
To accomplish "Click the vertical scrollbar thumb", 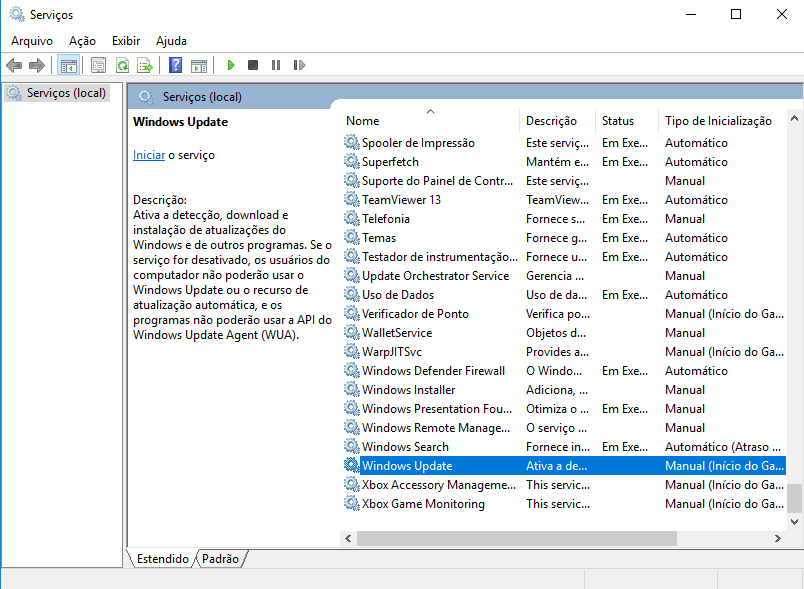I will [x=794, y=498].
